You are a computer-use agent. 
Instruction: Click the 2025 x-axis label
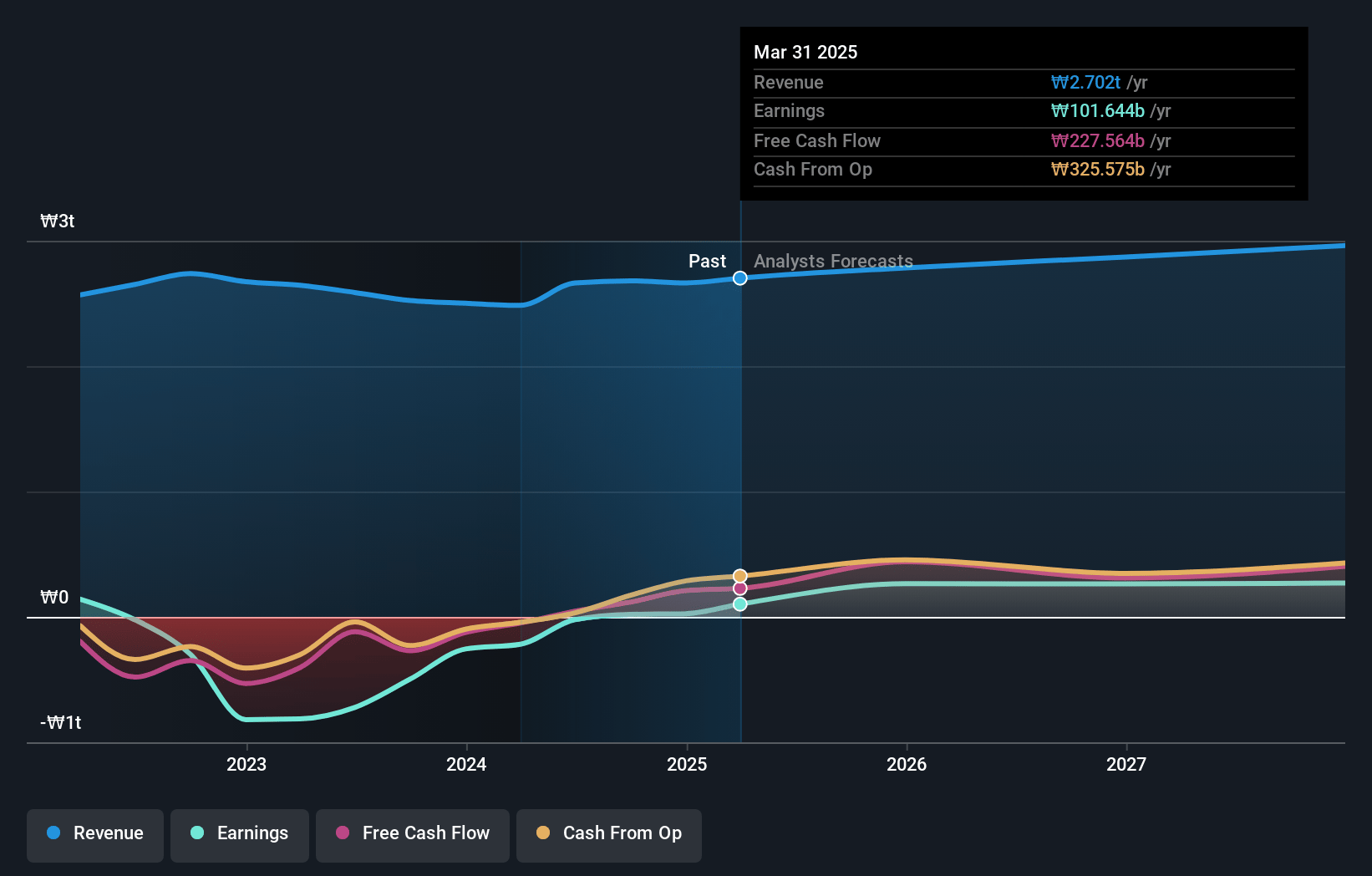tap(687, 764)
